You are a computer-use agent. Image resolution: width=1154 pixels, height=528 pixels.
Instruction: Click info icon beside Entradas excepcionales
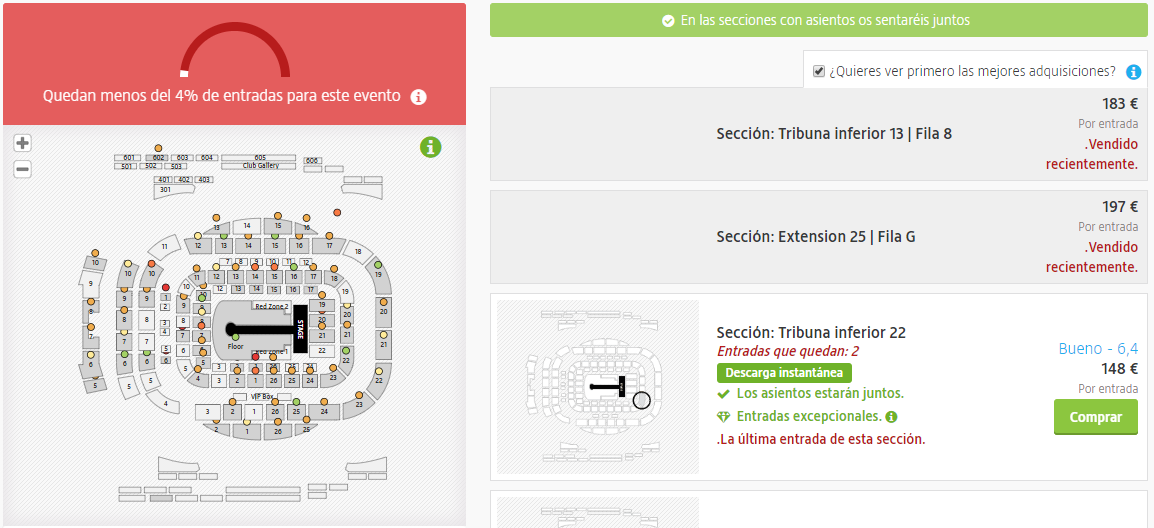891,417
